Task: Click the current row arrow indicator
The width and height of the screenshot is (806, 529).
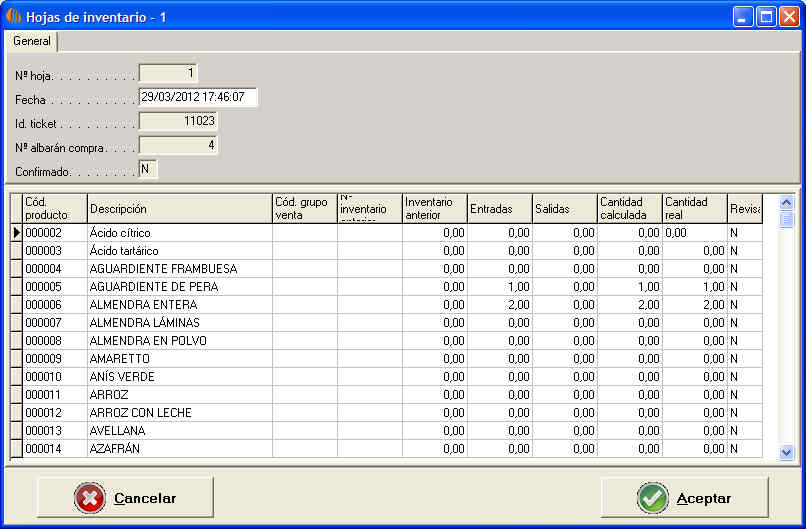Action: click(16, 233)
